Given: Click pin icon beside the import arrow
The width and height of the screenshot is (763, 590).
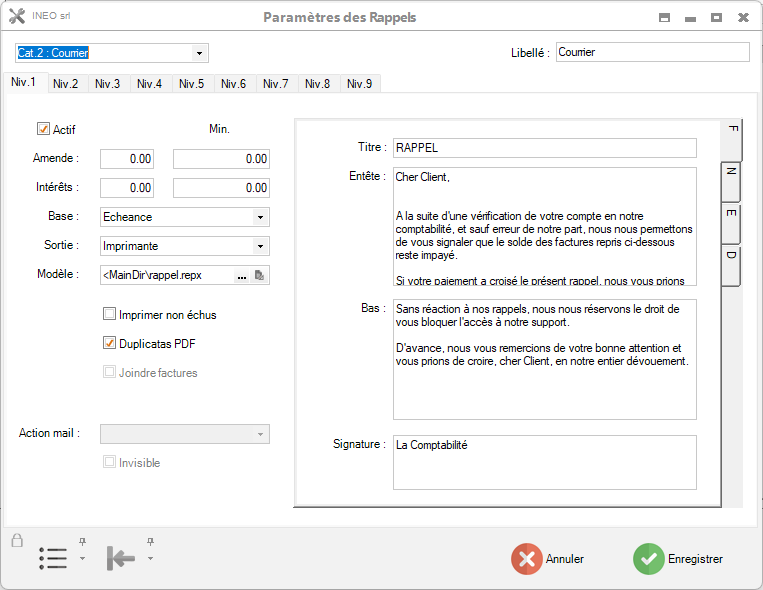Looking at the screenshot, I should (150, 541).
